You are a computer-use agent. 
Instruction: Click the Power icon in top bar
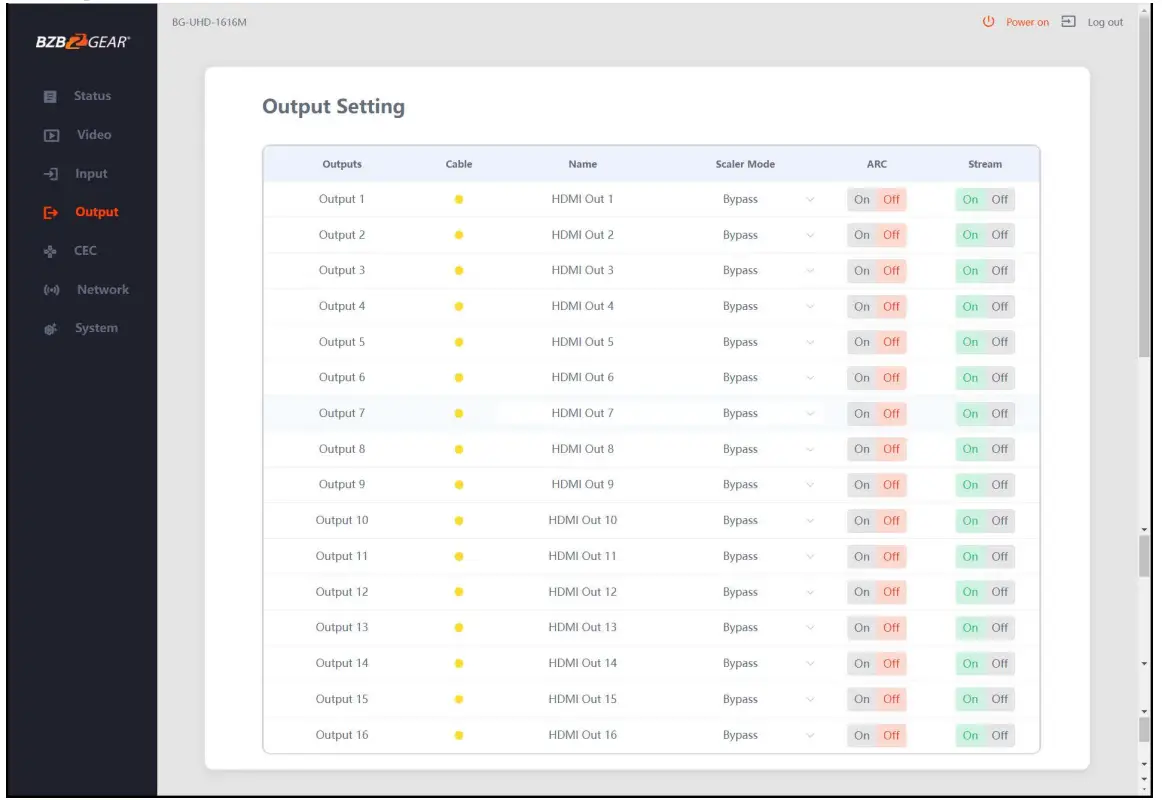pos(986,21)
